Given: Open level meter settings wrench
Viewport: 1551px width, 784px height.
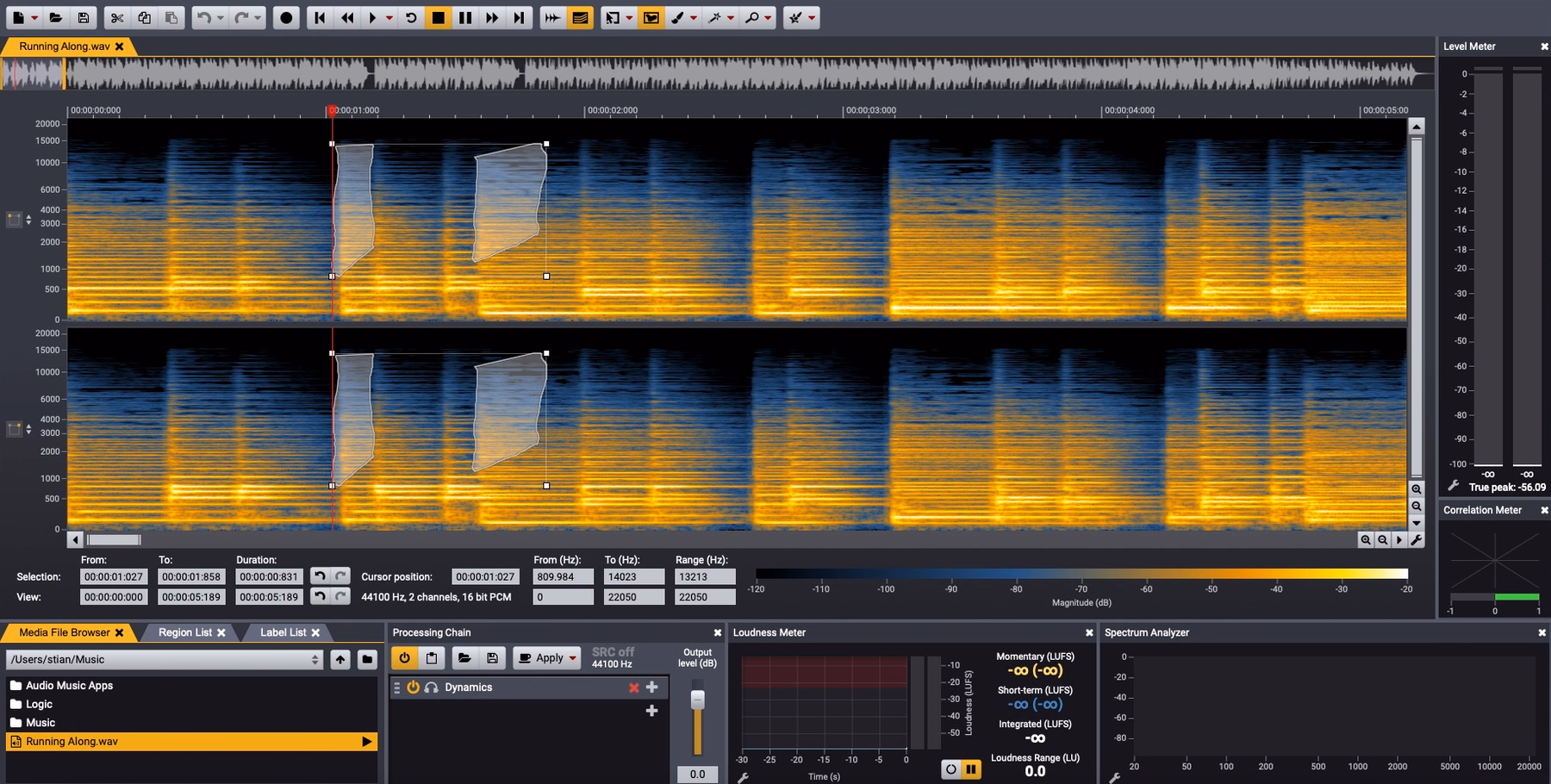Looking at the screenshot, I should (1453, 487).
